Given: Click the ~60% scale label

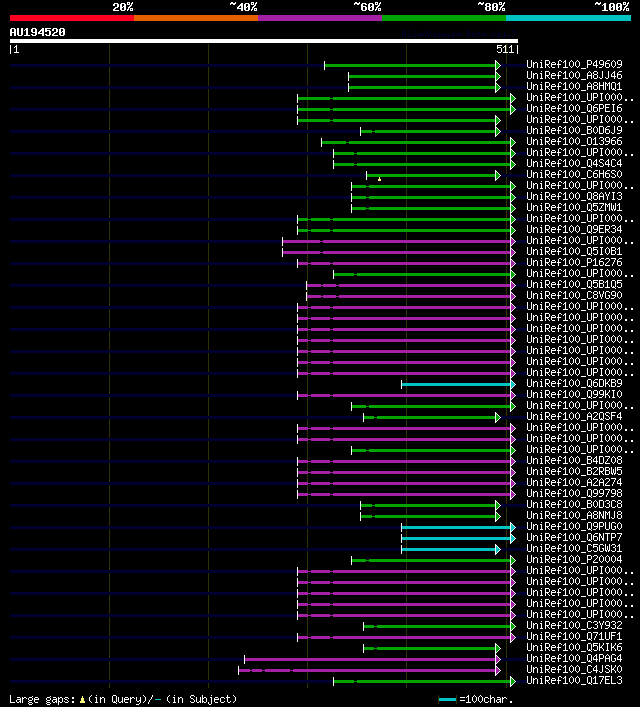Looking at the screenshot, I should pyautogui.click(x=367, y=7).
